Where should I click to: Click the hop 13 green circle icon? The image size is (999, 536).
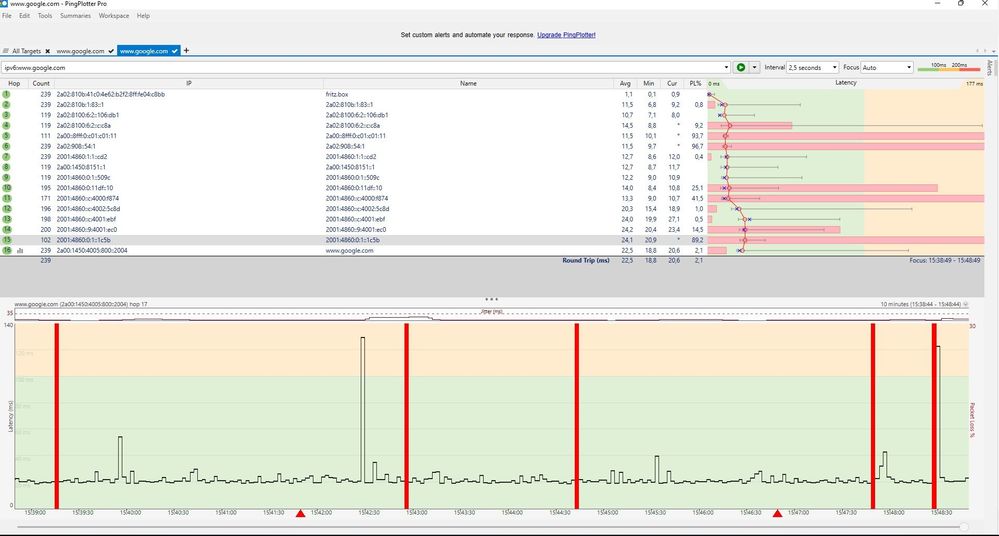6,219
